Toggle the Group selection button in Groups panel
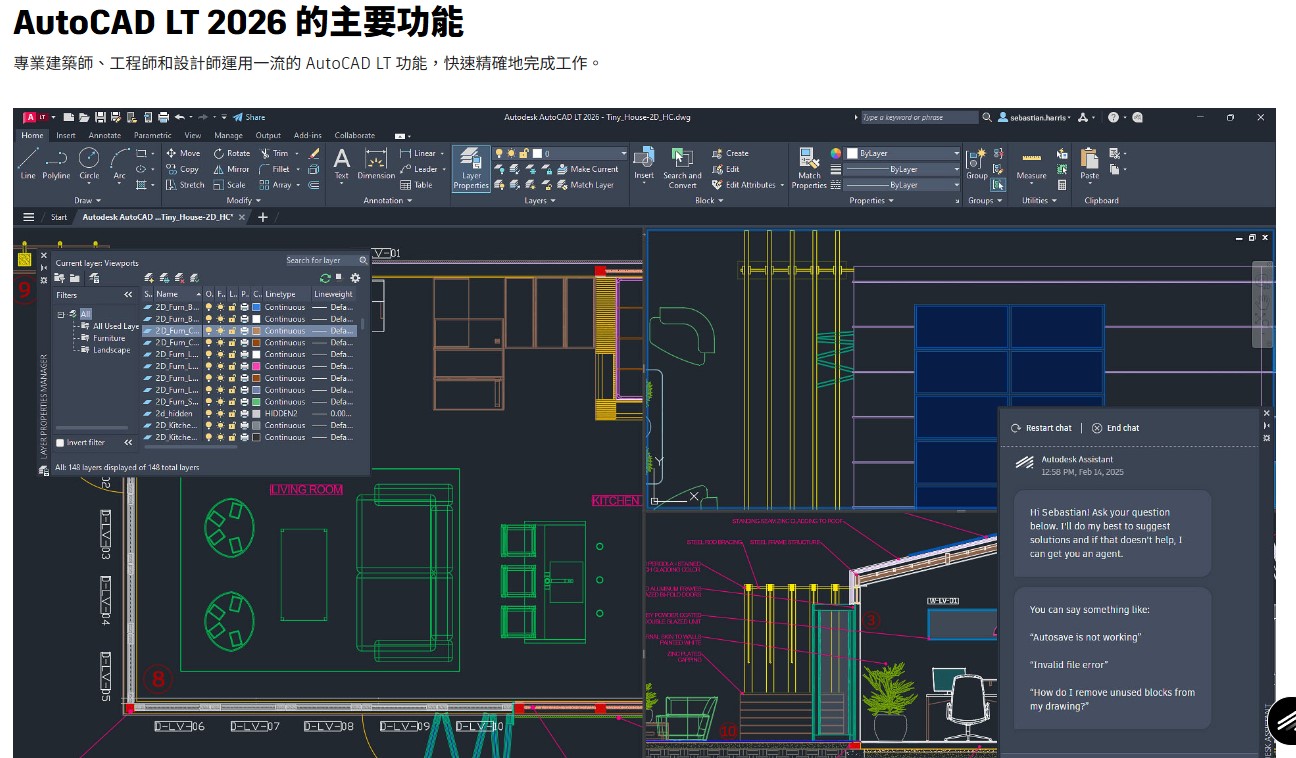Screen dimensions: 1296x758 tap(997, 185)
